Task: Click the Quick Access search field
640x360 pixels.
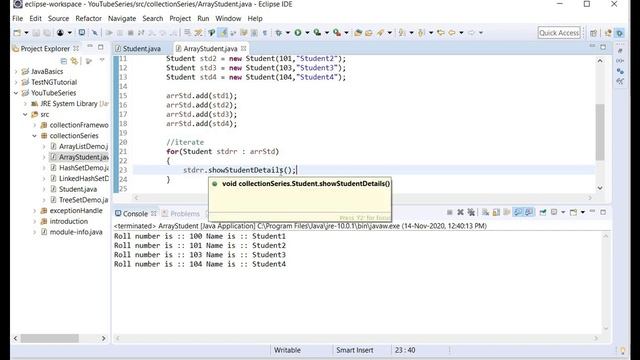Action: tap(559, 33)
